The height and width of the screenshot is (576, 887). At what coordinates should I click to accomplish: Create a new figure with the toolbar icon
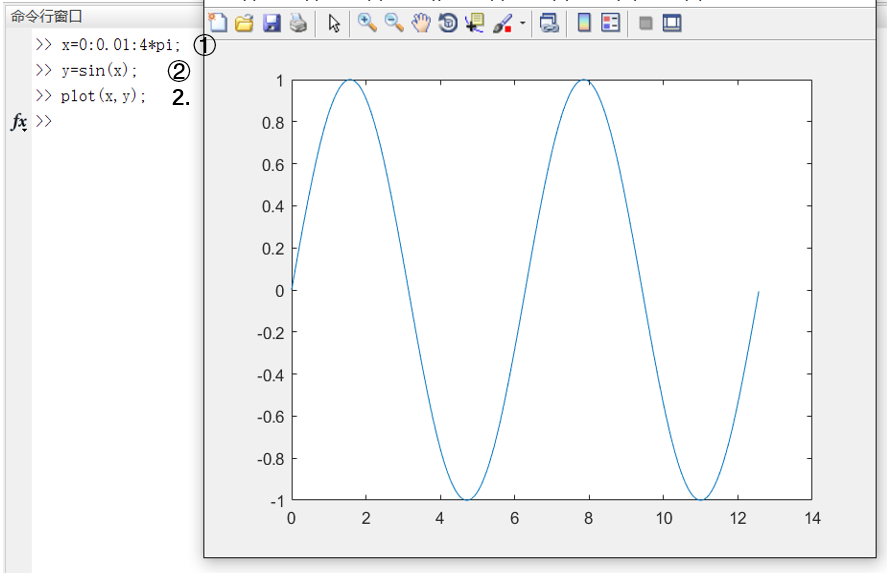(217, 23)
